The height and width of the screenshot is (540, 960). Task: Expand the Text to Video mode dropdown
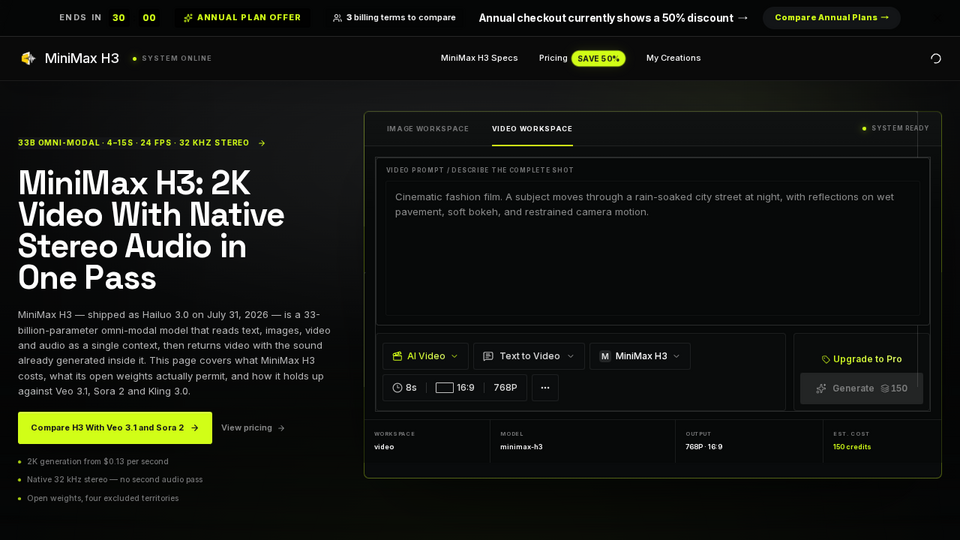(x=528, y=356)
